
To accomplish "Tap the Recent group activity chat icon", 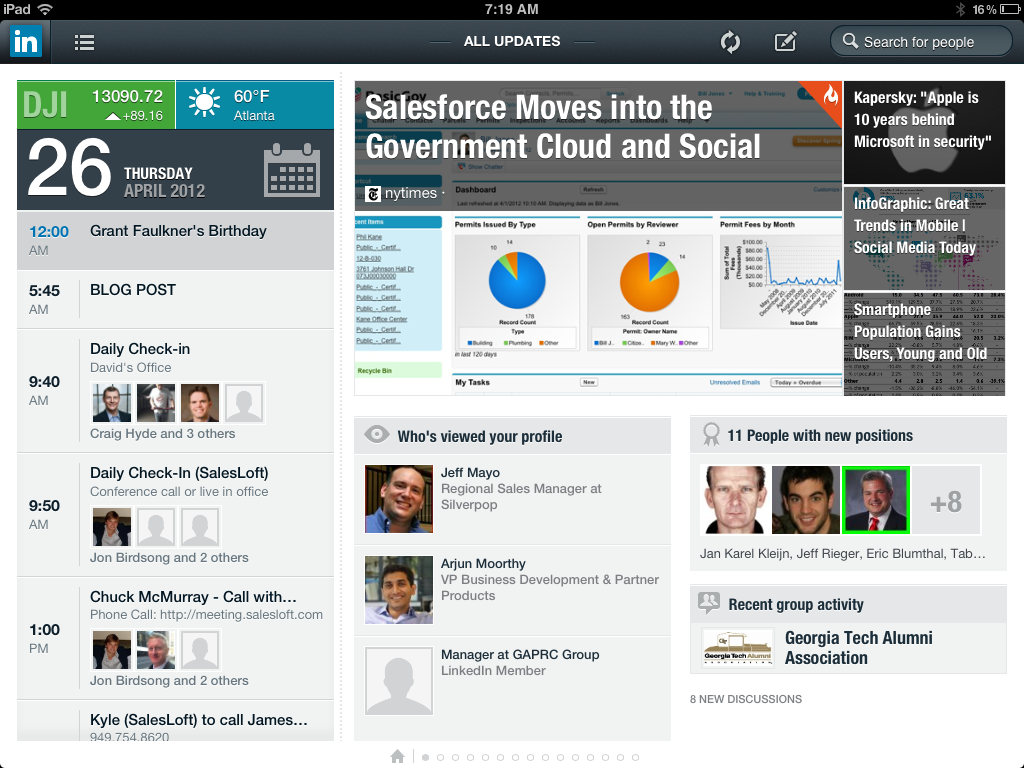I will pos(709,602).
